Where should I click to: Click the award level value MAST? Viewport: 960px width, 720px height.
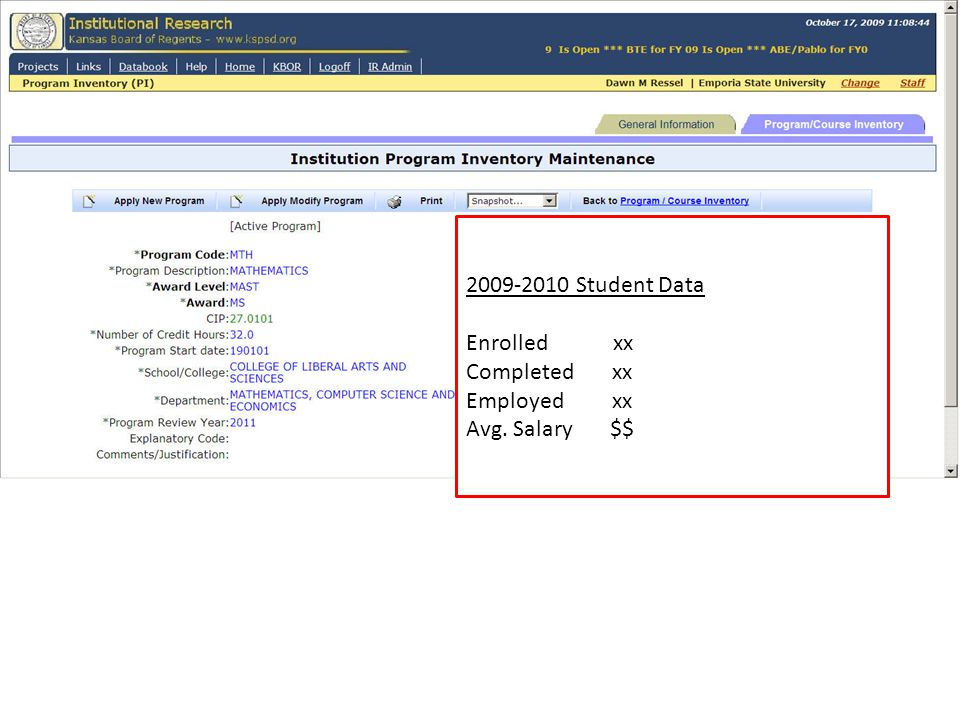(x=244, y=287)
